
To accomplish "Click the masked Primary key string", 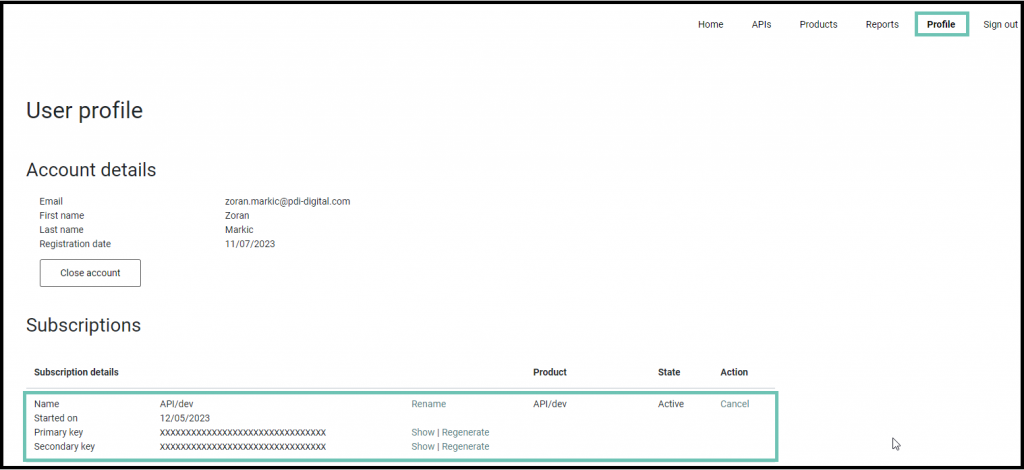I will coord(243,432).
